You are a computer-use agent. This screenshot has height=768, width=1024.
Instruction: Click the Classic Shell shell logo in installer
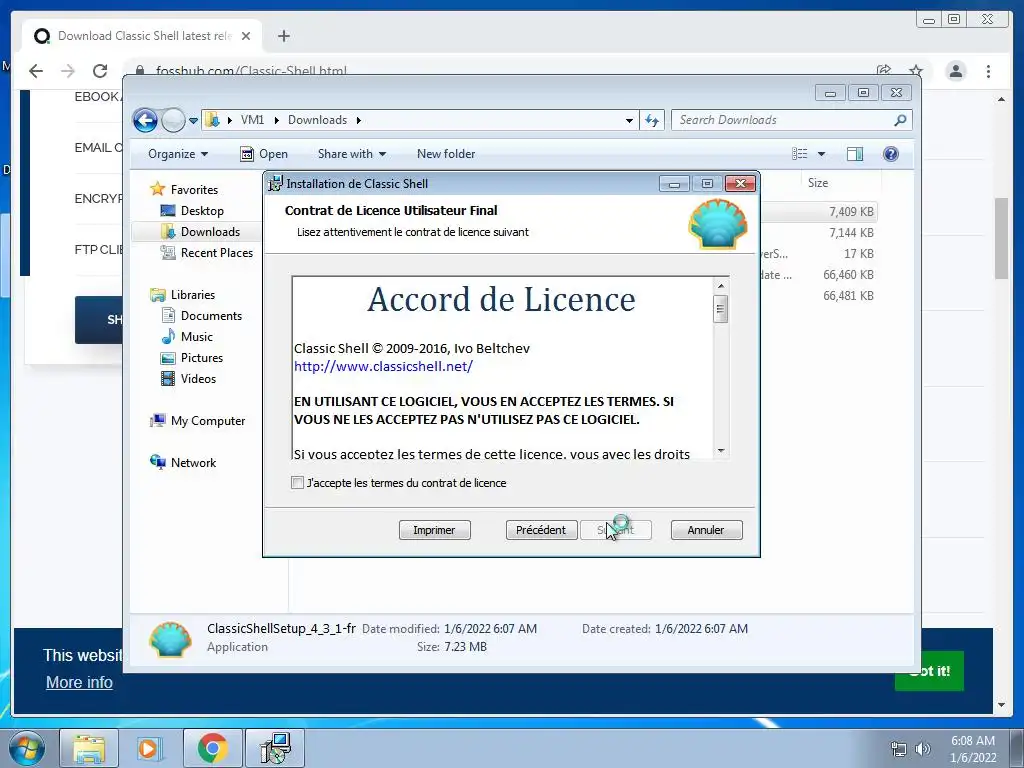pyautogui.click(x=718, y=224)
